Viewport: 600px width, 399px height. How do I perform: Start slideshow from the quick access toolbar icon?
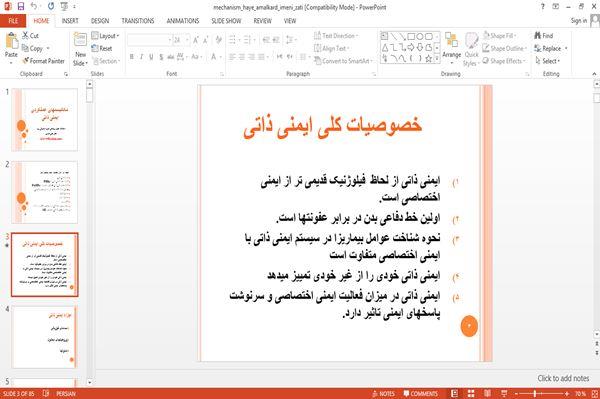[64, 7]
